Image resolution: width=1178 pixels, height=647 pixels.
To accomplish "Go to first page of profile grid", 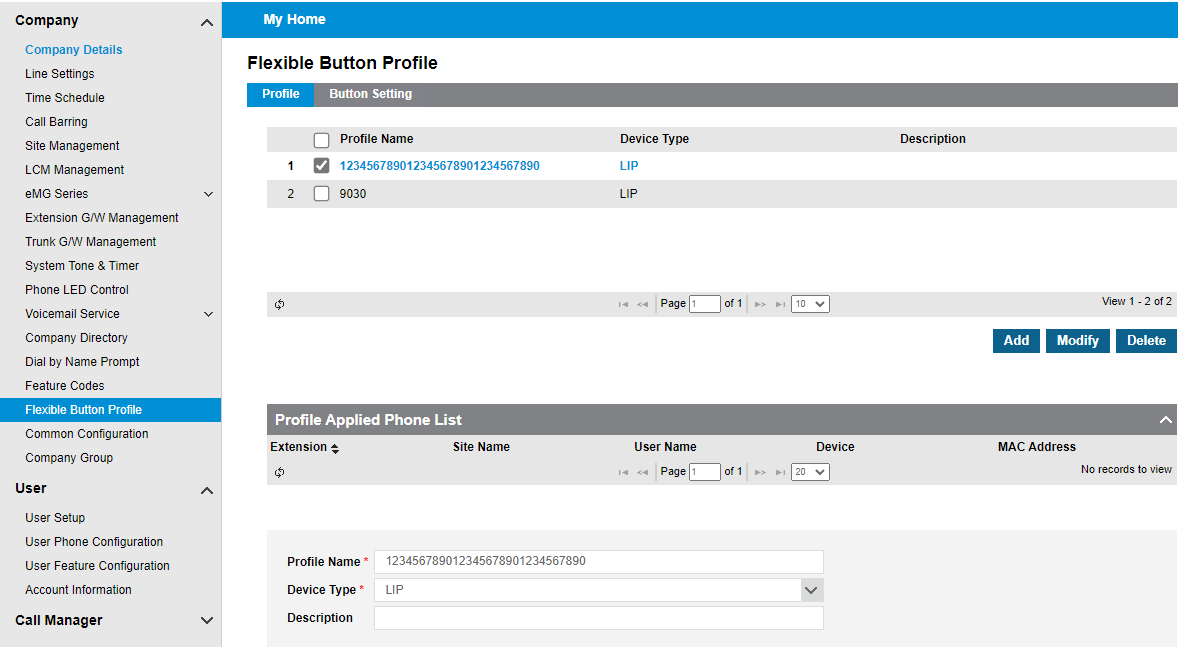I will click(x=624, y=304).
